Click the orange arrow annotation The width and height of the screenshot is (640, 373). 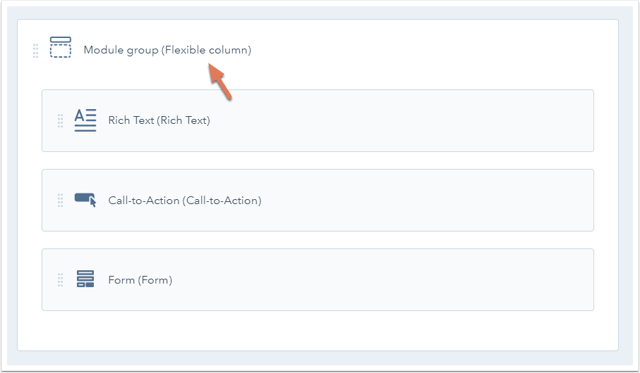pos(220,81)
